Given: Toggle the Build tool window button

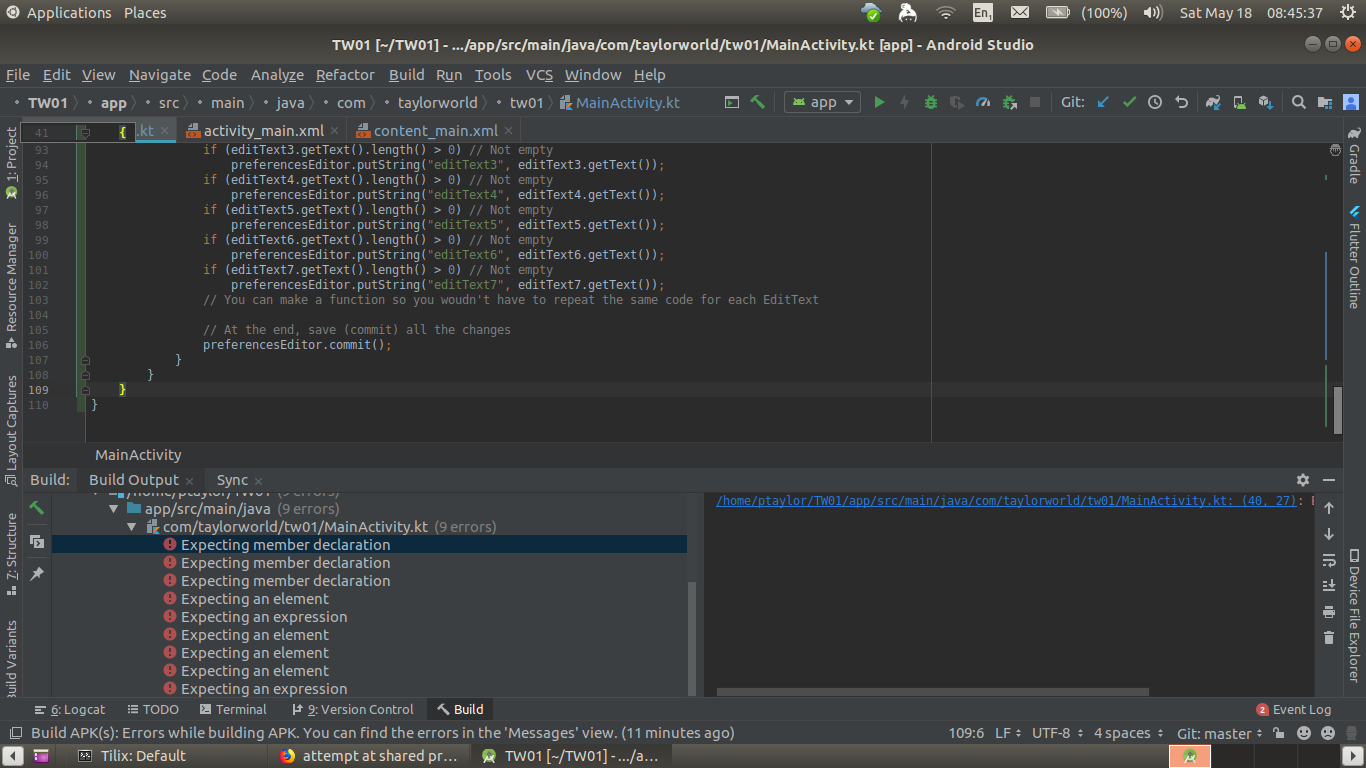Looking at the screenshot, I should point(460,709).
